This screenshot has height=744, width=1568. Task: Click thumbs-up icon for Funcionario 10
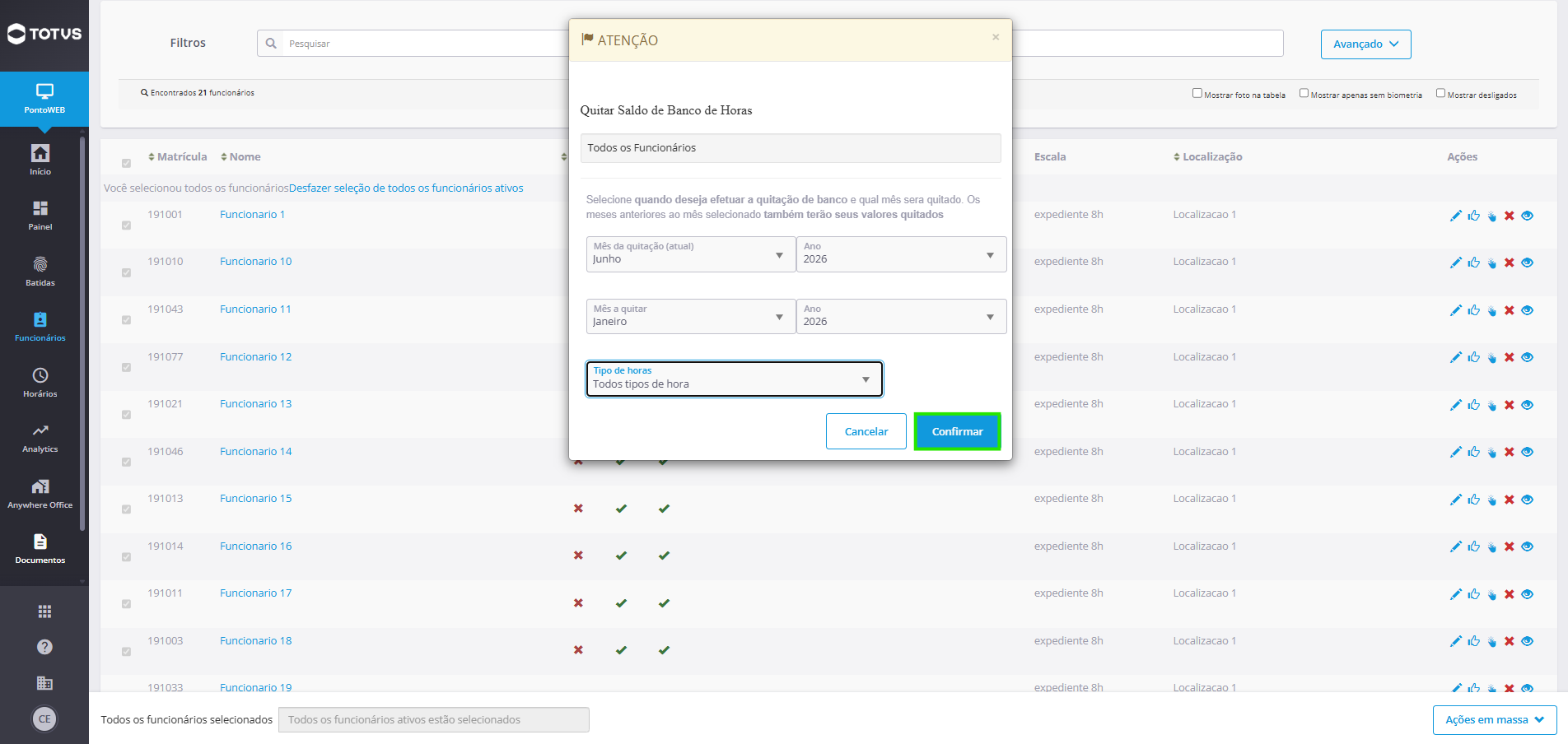click(1474, 263)
